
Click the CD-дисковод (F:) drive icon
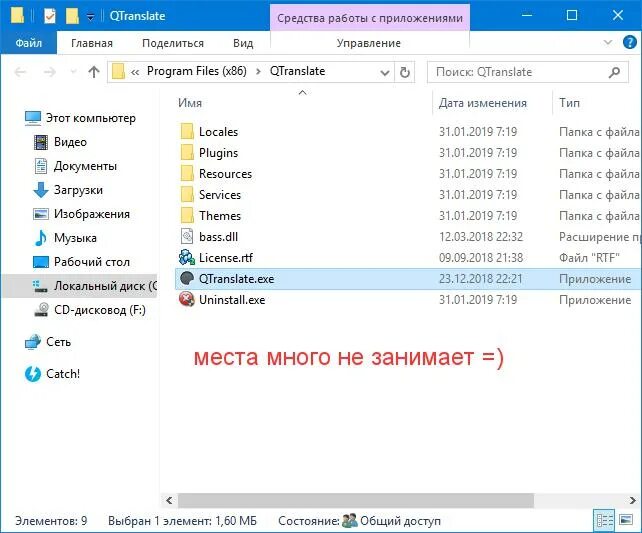(41, 310)
